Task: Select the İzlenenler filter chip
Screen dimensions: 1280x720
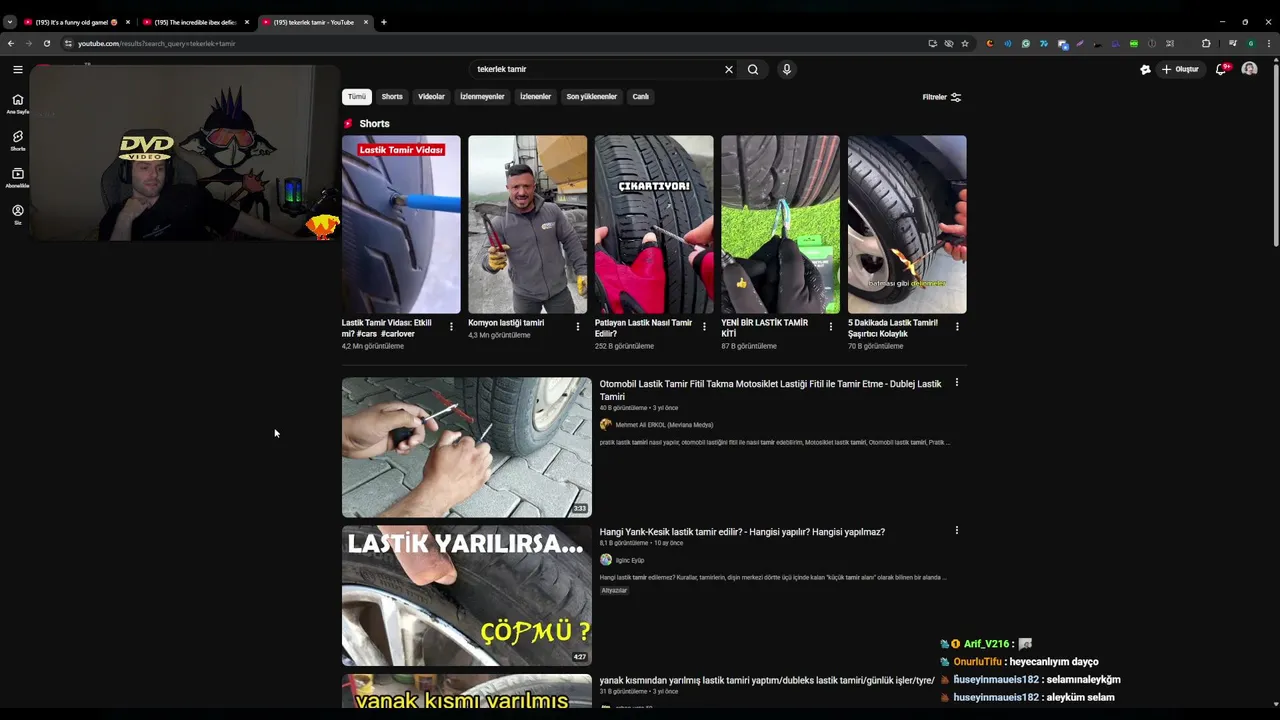Action: 535,97
